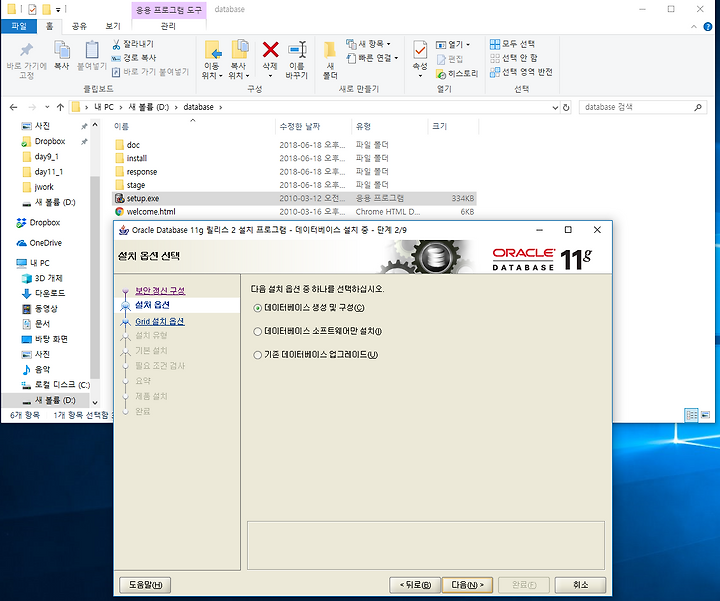Click History (히스토리) in the ribbon
The height and width of the screenshot is (601, 720).
(x=457, y=73)
